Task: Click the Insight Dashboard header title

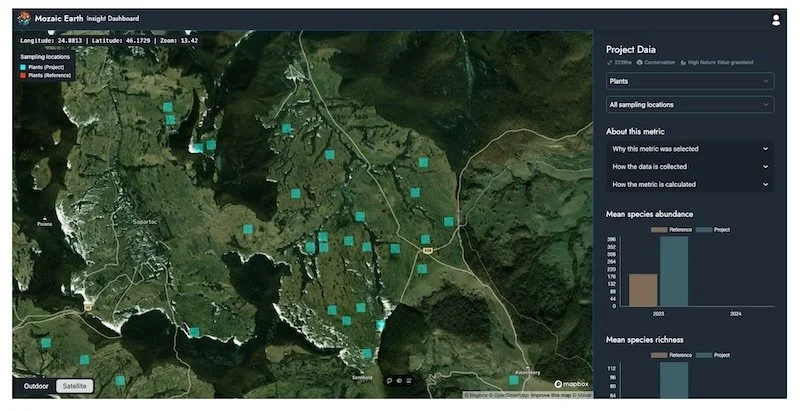Action: (x=113, y=19)
